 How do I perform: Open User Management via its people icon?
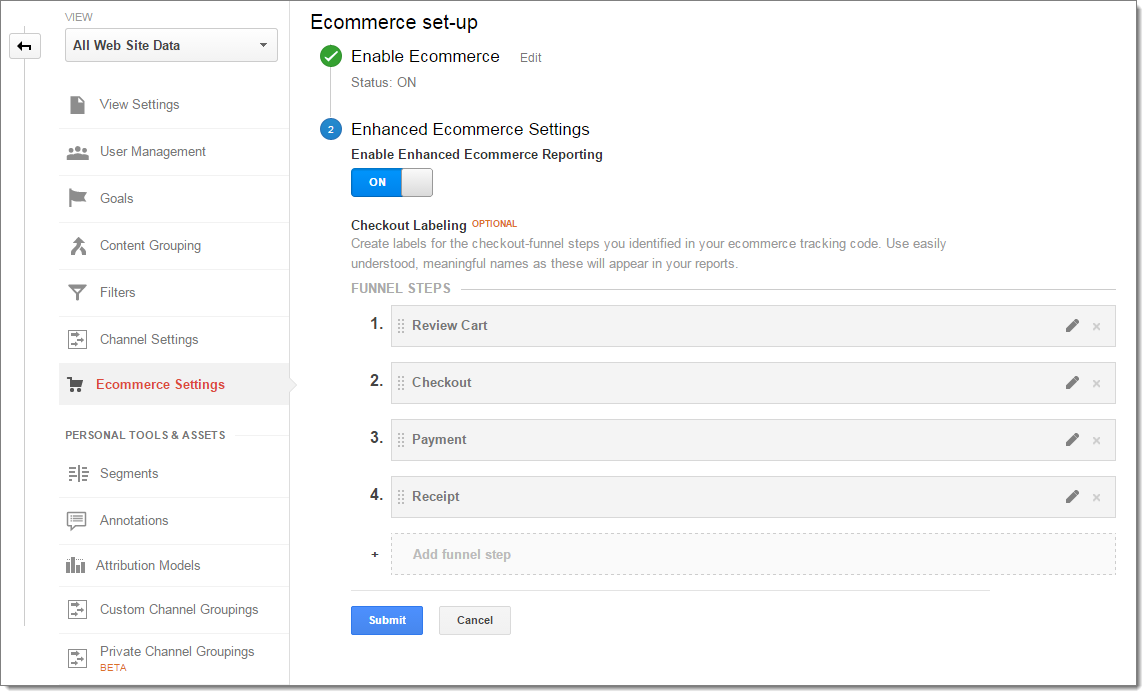(x=77, y=151)
